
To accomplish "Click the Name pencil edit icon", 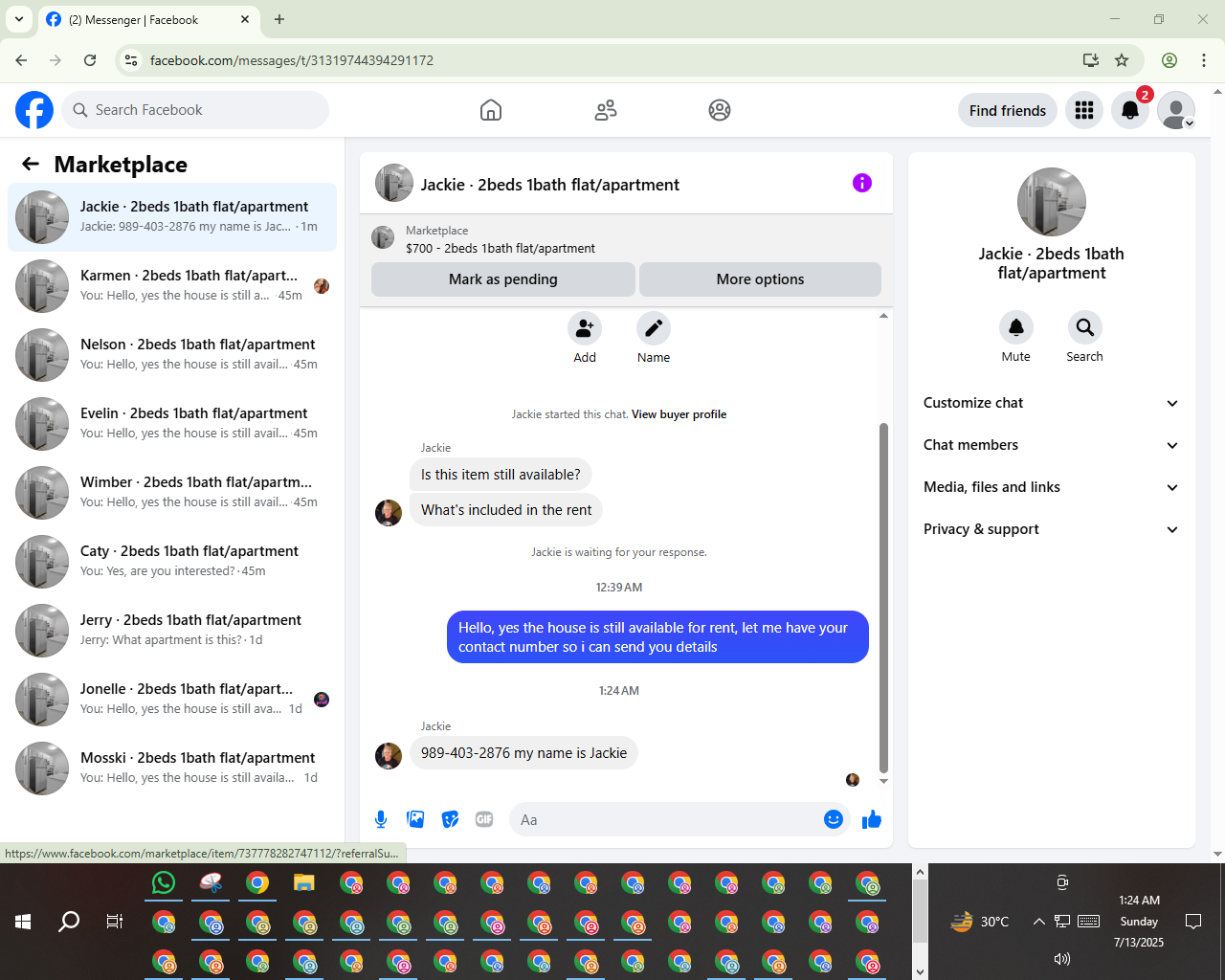I will [x=654, y=328].
